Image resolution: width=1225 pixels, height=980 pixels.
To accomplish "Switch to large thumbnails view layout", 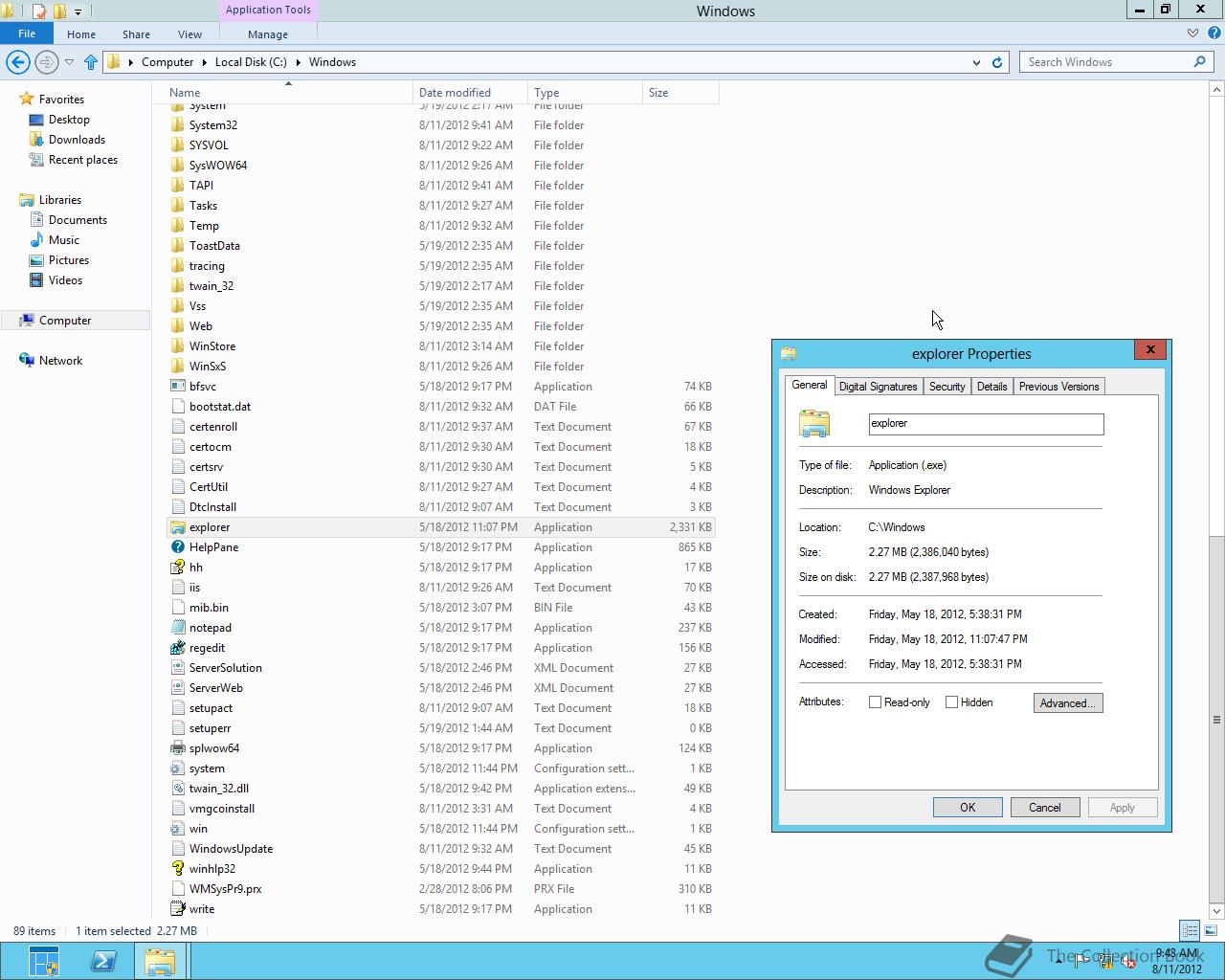I will (1211, 930).
